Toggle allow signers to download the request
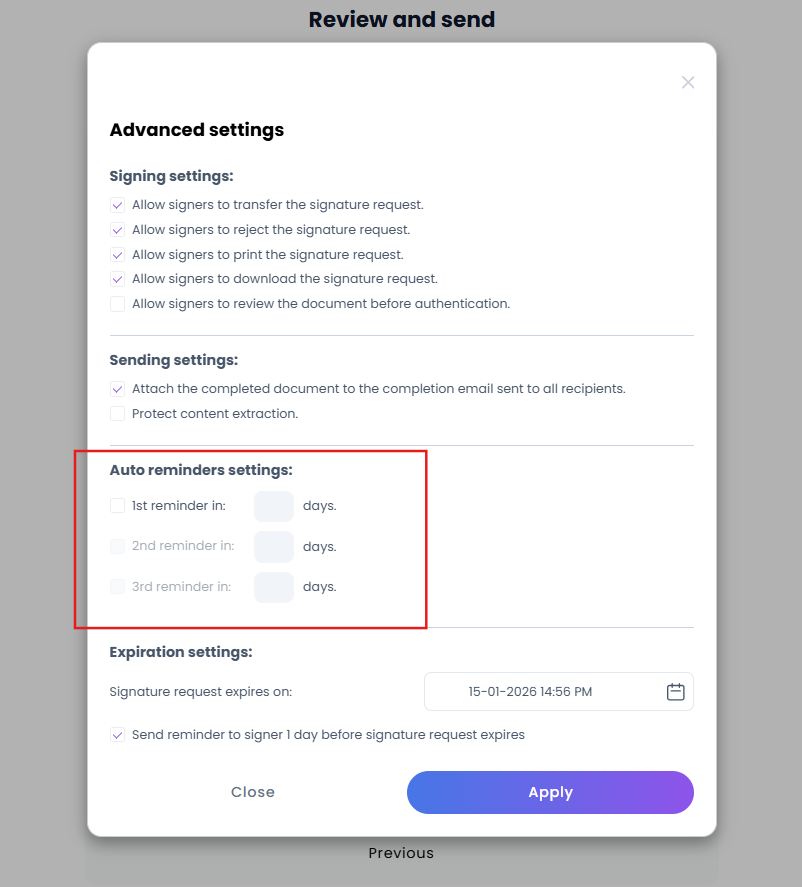 tap(117, 279)
